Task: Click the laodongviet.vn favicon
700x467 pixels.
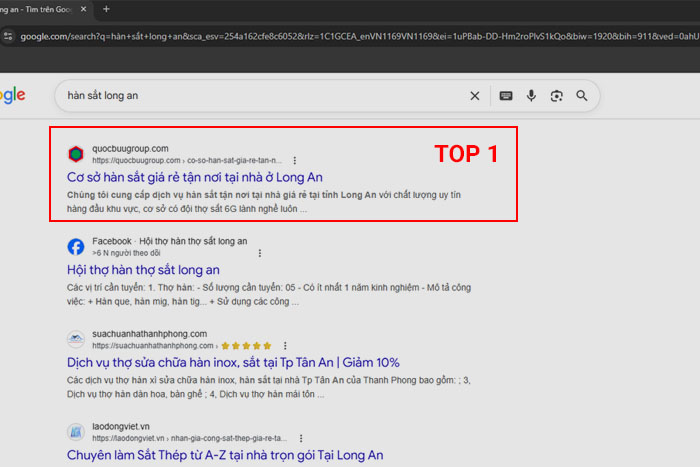Action: [76, 432]
